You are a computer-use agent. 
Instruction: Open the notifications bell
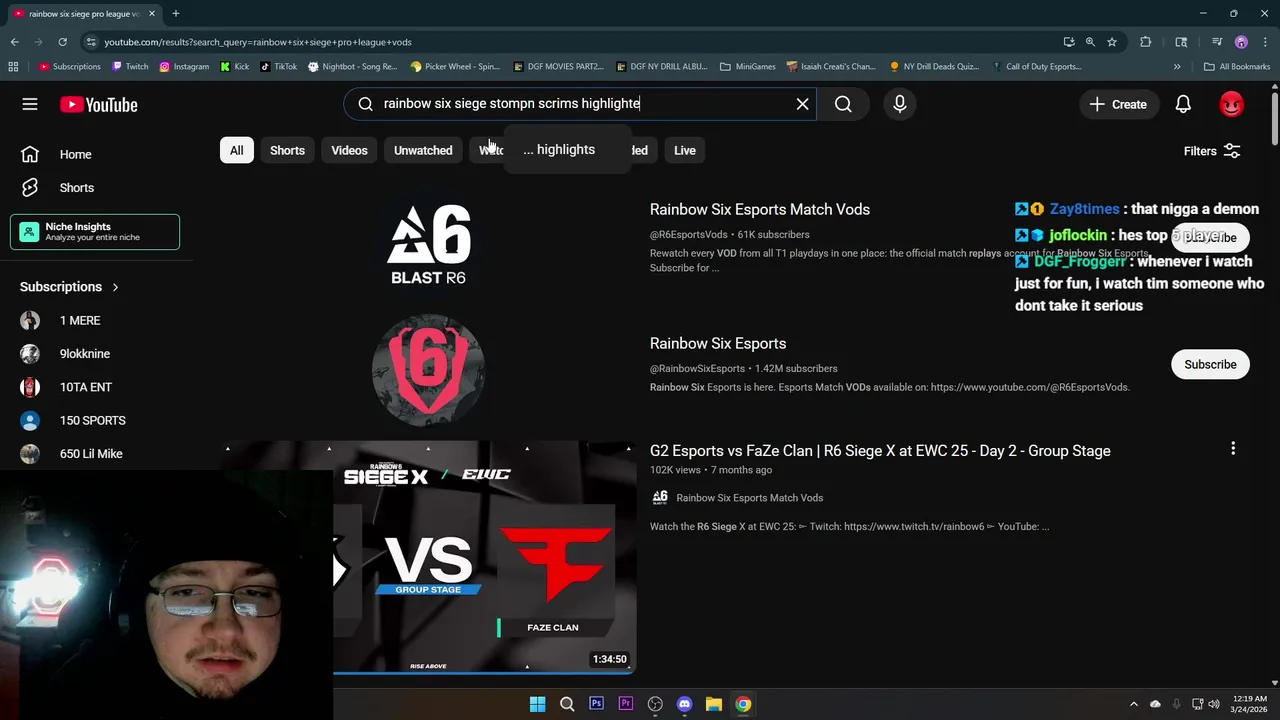coord(1183,104)
